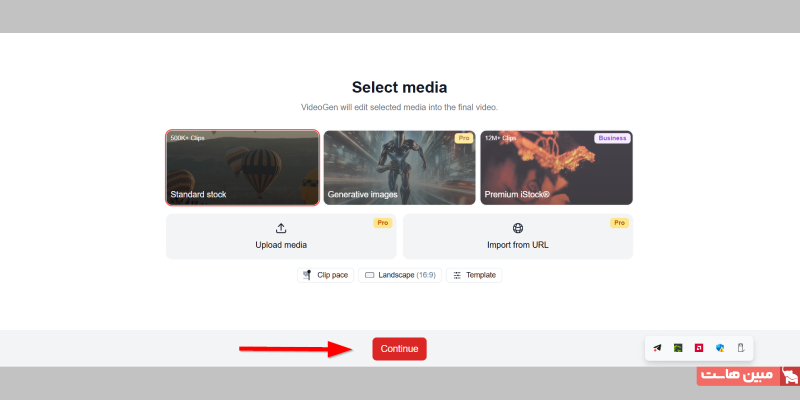Open the Template options
The image size is (800, 400).
click(x=474, y=275)
